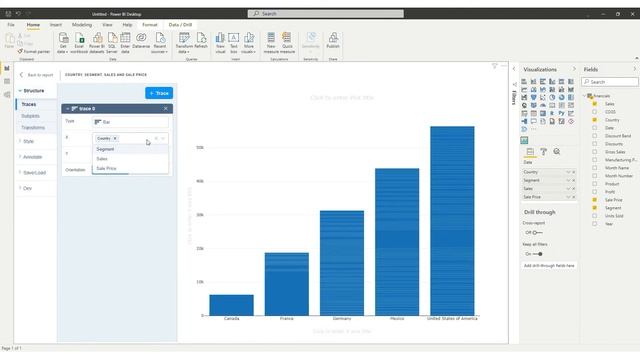Image resolution: width=640 pixels, height=360 pixels.
Task: Open the Segment field well dropdown arrow
Action: point(568,180)
